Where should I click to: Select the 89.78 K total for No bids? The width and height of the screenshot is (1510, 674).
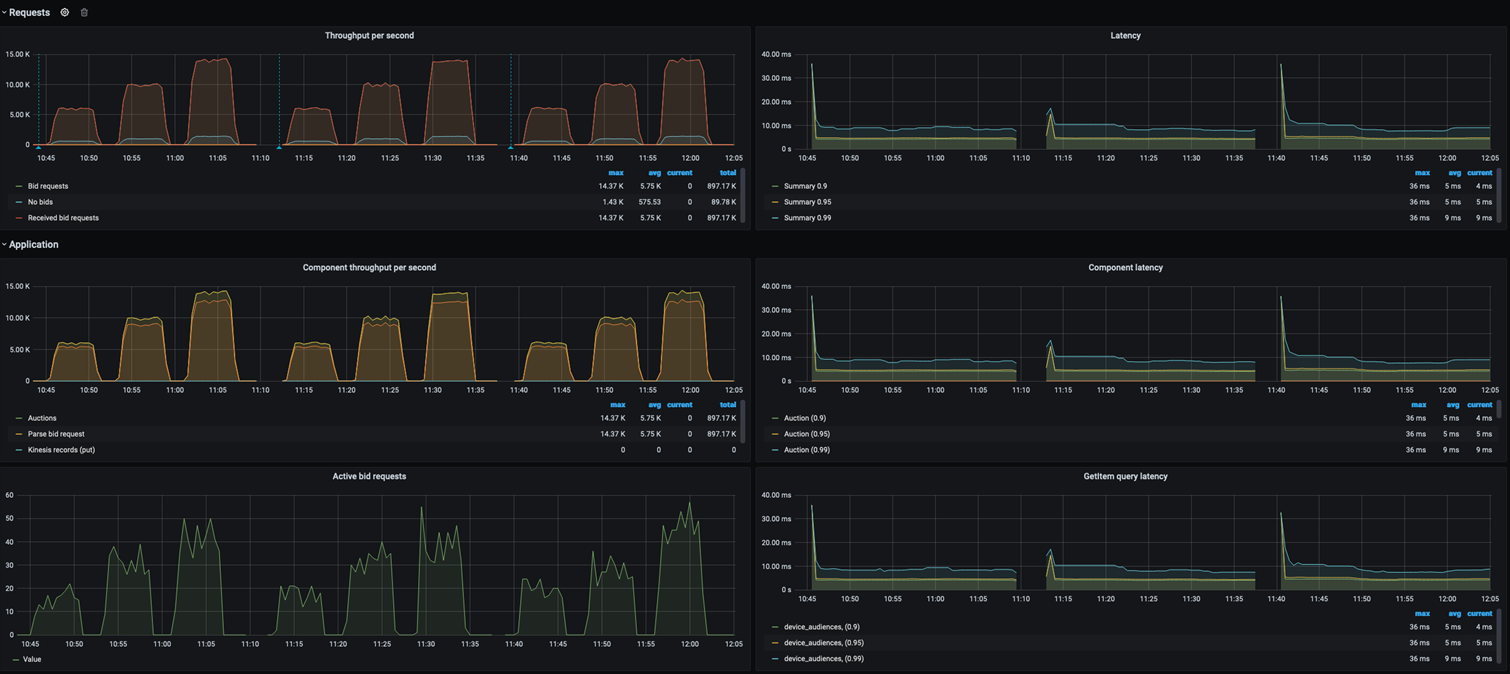click(x=723, y=202)
